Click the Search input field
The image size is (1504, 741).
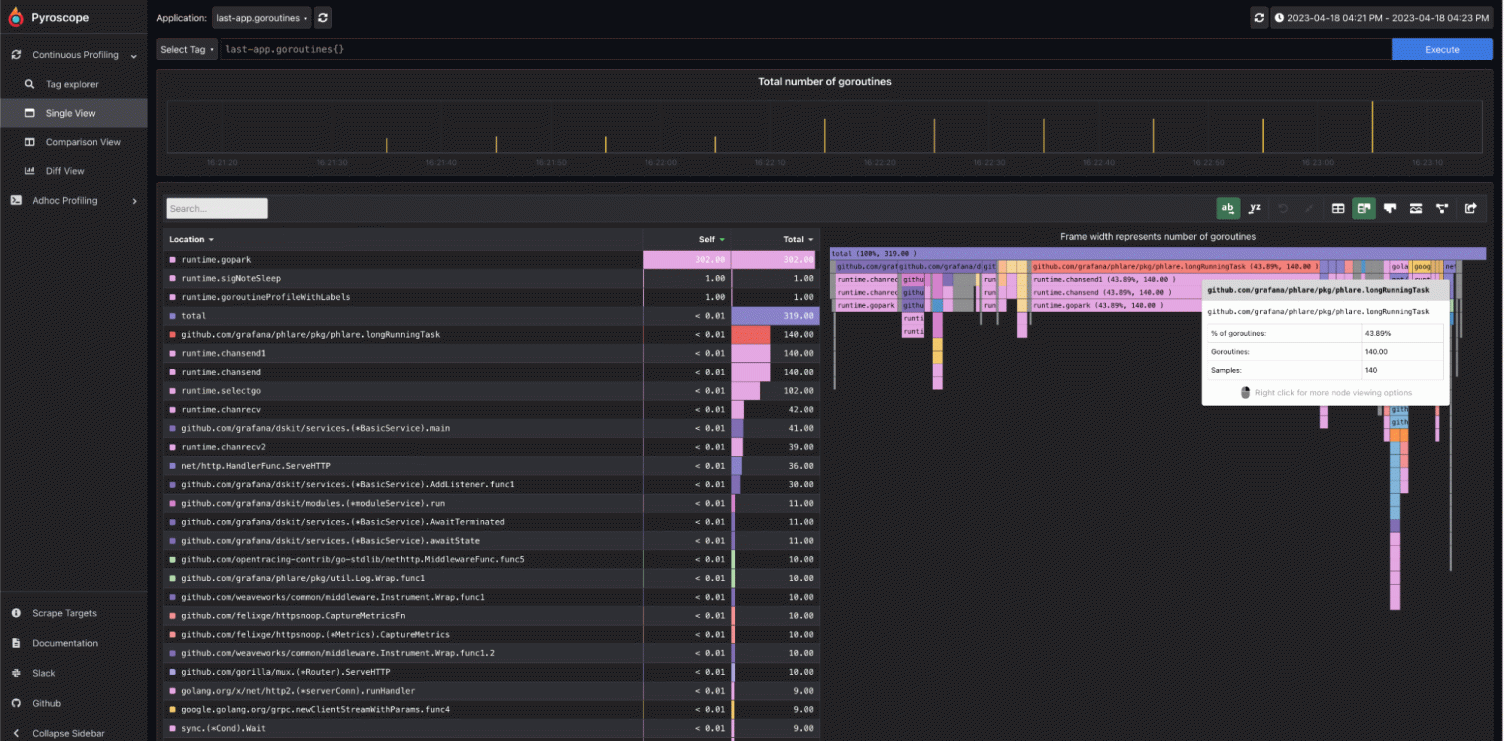pyautogui.click(x=216, y=208)
